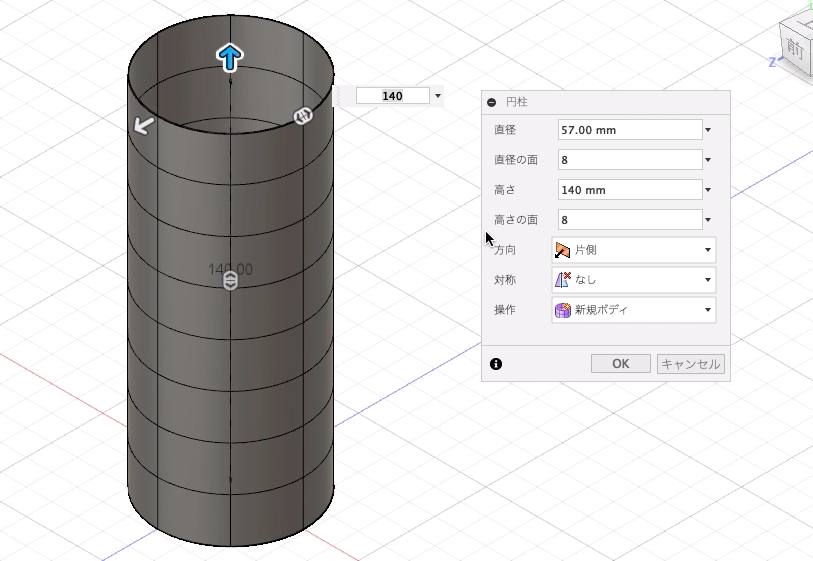This screenshot has width=813, height=561.
Task: Click the diameter faces handle on the top rim
Action: tap(303, 116)
